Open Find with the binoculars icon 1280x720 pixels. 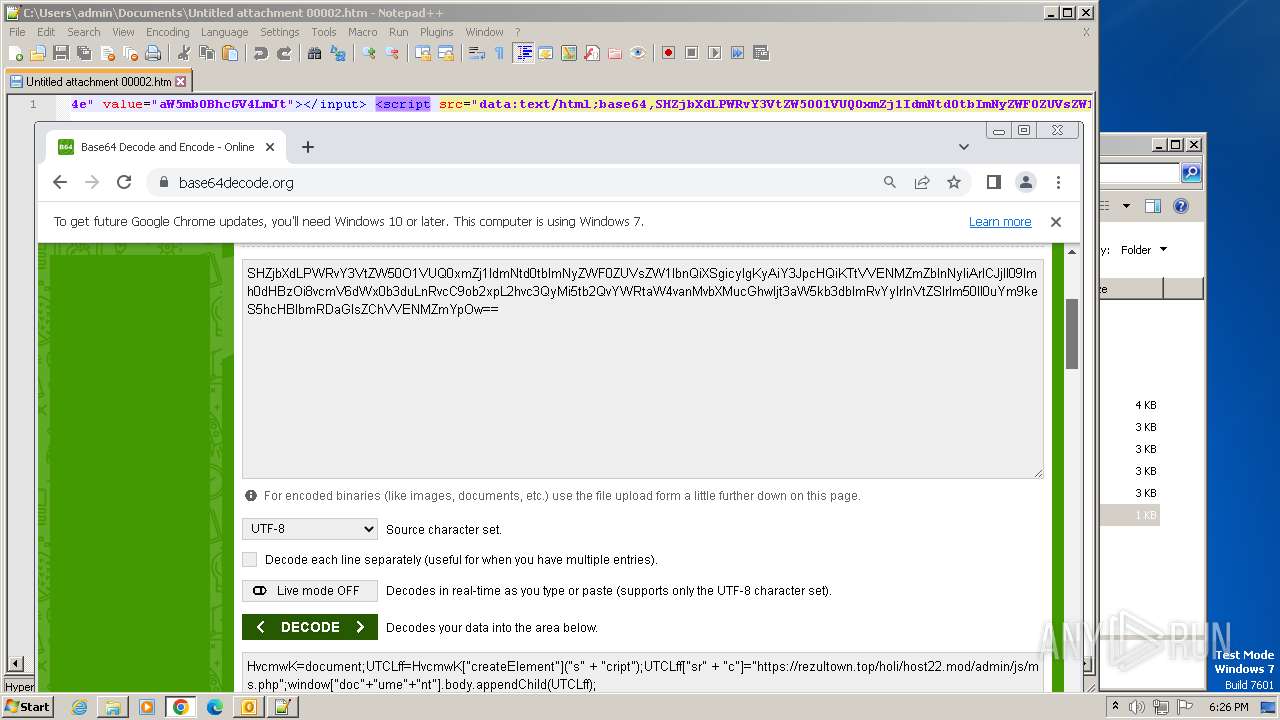[315, 53]
